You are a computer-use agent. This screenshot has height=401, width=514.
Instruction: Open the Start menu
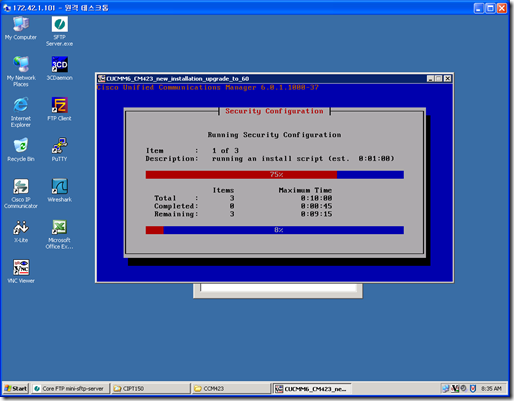click(16, 388)
